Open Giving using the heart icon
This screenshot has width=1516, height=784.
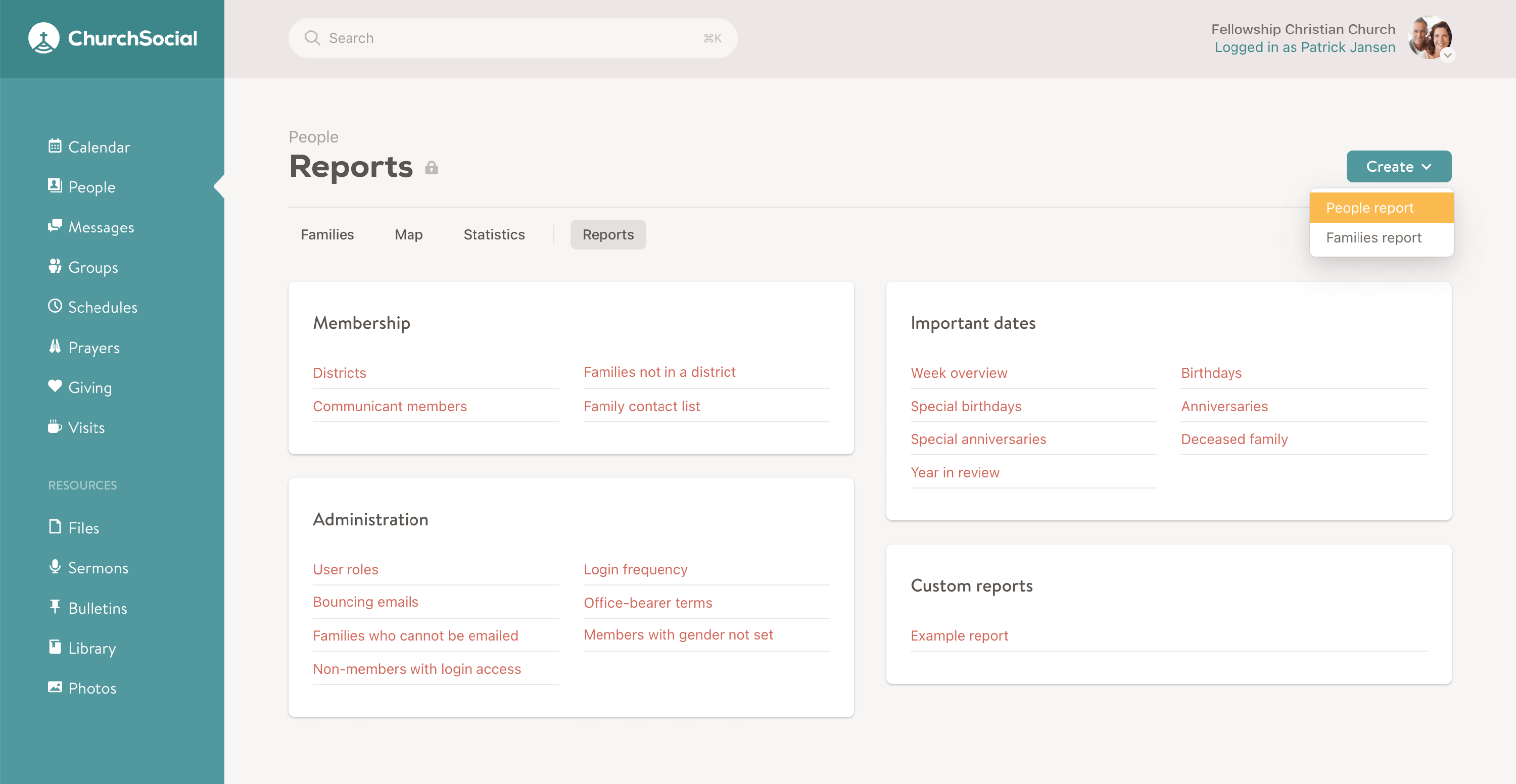55,386
